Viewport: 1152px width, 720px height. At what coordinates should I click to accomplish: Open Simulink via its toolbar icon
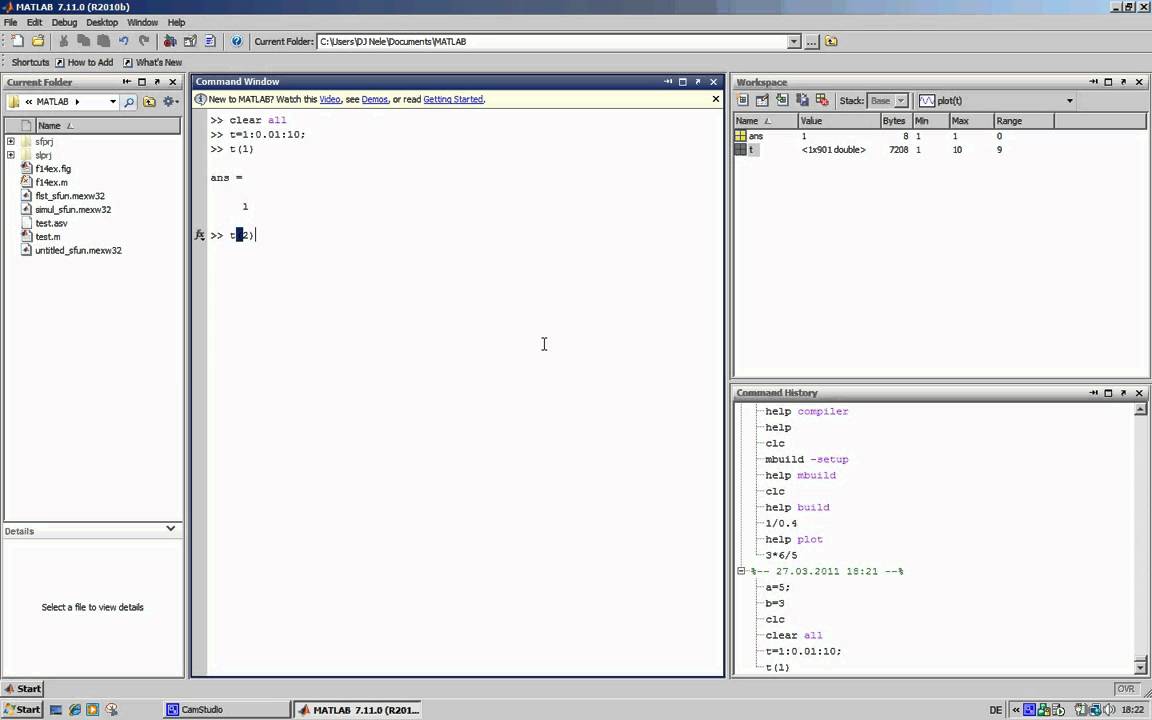tap(170, 41)
